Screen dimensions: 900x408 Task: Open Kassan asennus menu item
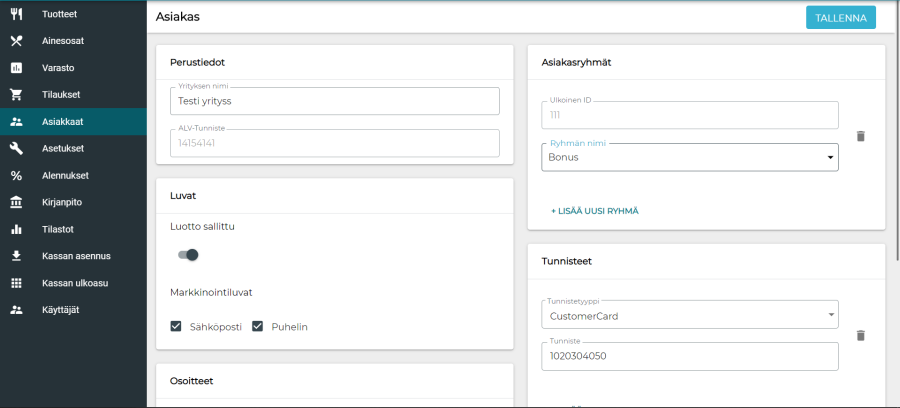click(75, 256)
